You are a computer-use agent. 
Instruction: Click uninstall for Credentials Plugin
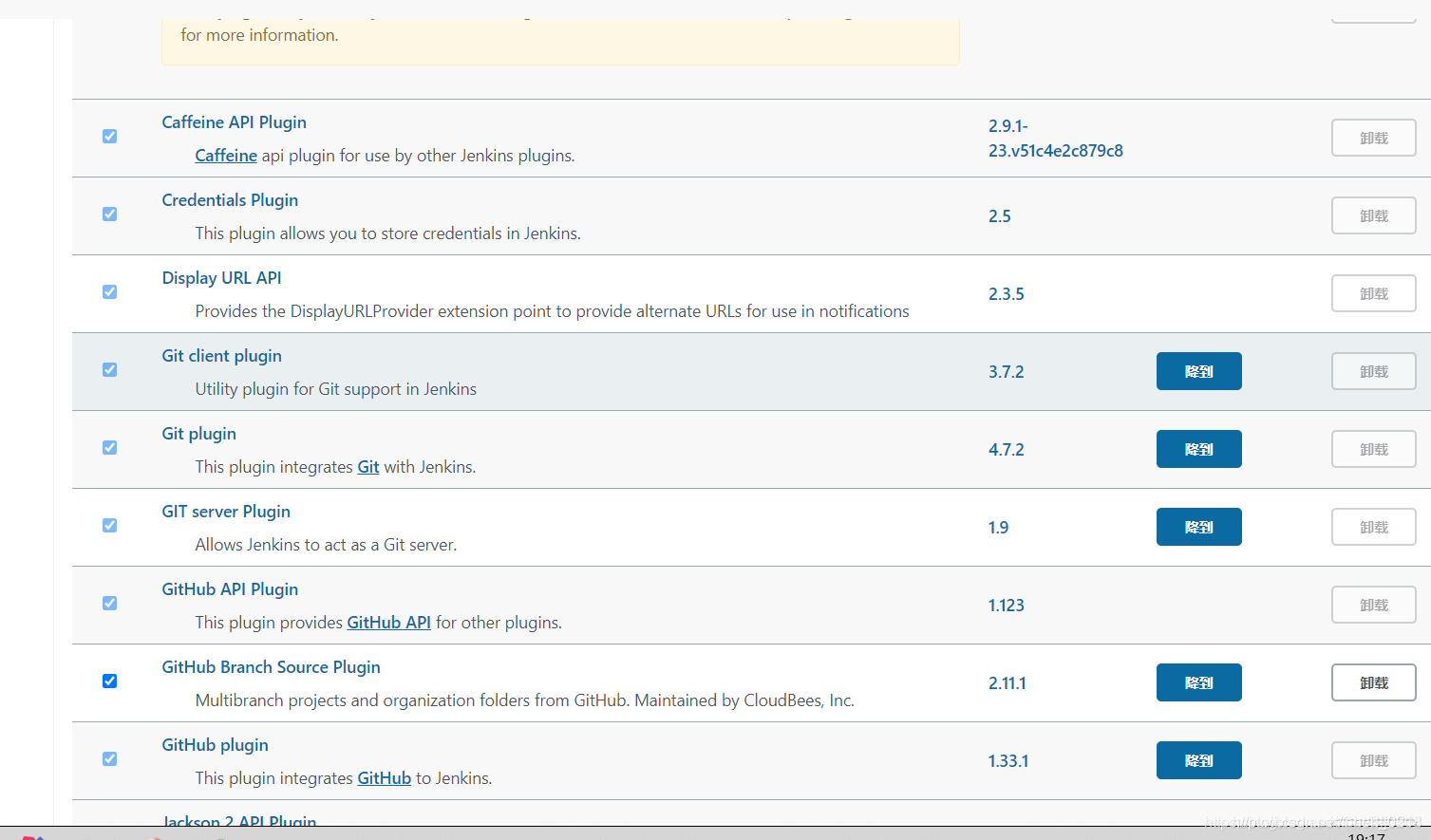coord(1374,215)
